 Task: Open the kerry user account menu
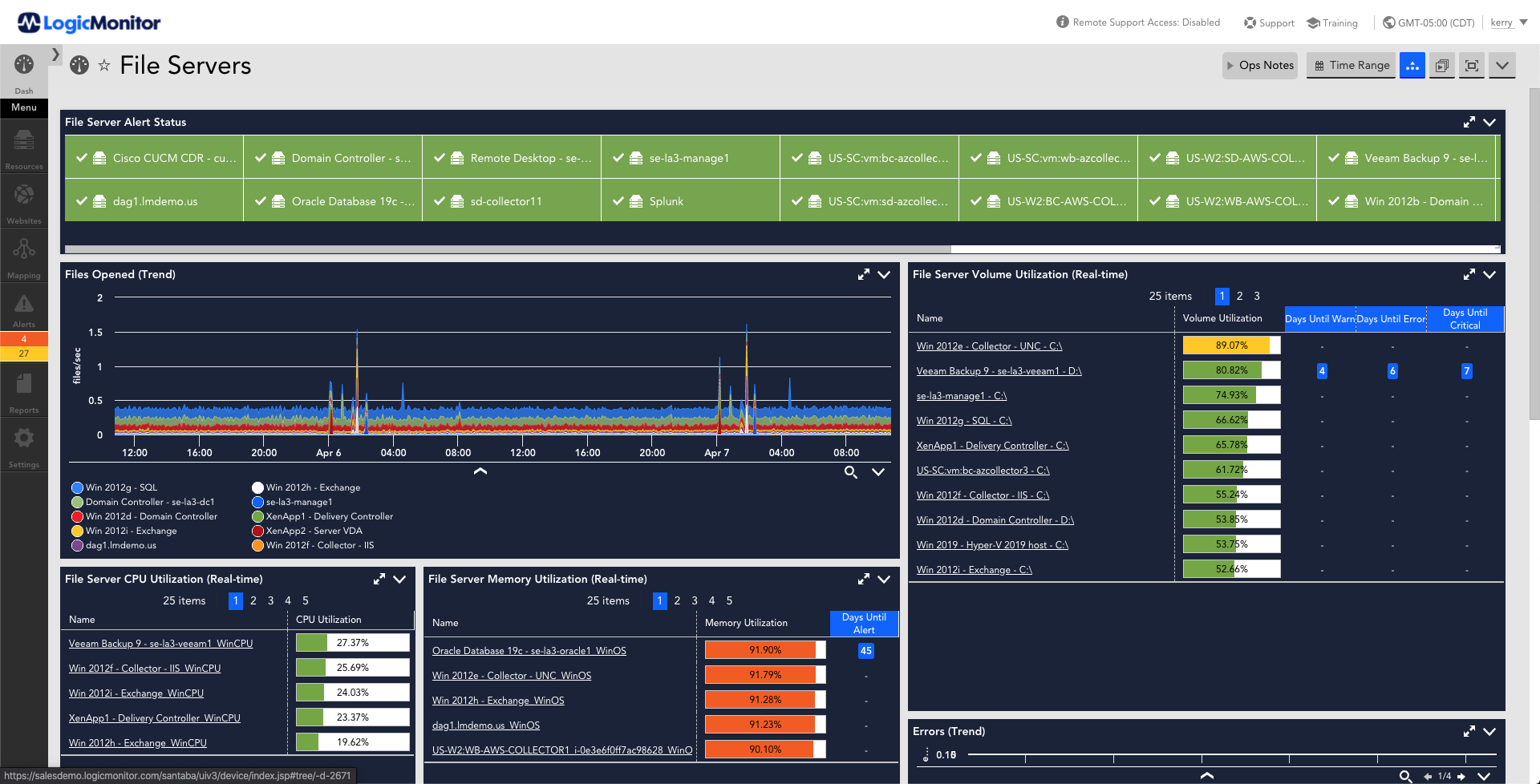pos(1504,22)
